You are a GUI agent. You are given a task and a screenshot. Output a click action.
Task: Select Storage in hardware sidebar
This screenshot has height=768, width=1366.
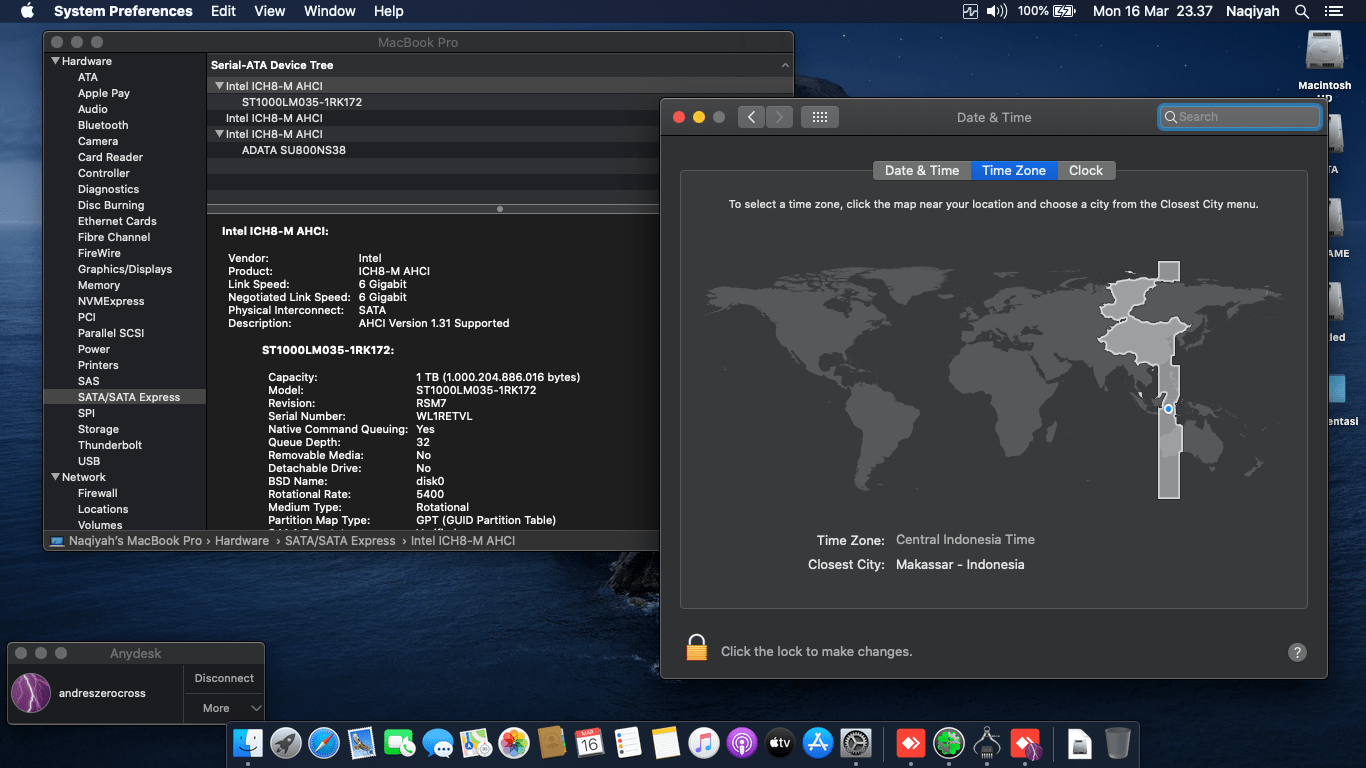(98, 429)
